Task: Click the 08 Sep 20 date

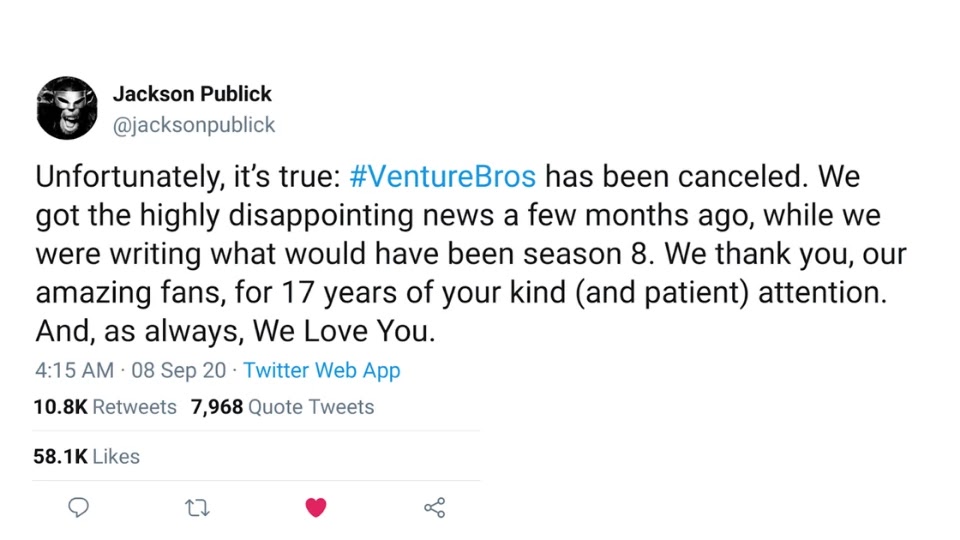Action: click(x=178, y=370)
